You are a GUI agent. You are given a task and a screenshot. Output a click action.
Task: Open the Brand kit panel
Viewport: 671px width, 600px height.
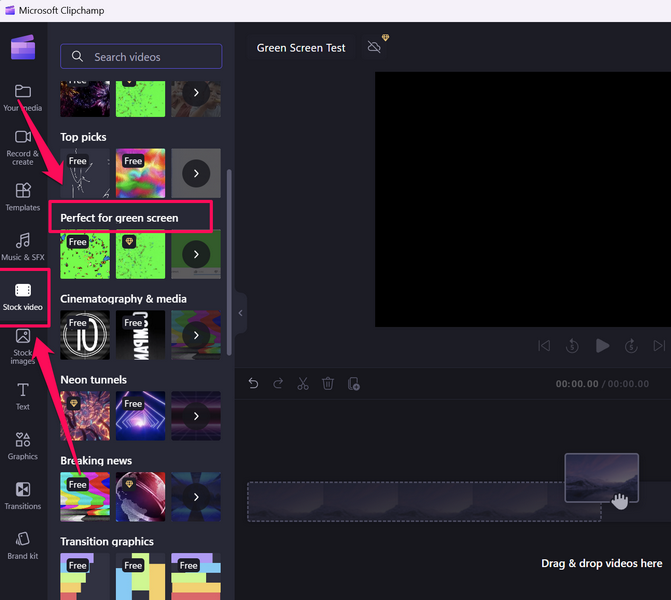[23, 545]
